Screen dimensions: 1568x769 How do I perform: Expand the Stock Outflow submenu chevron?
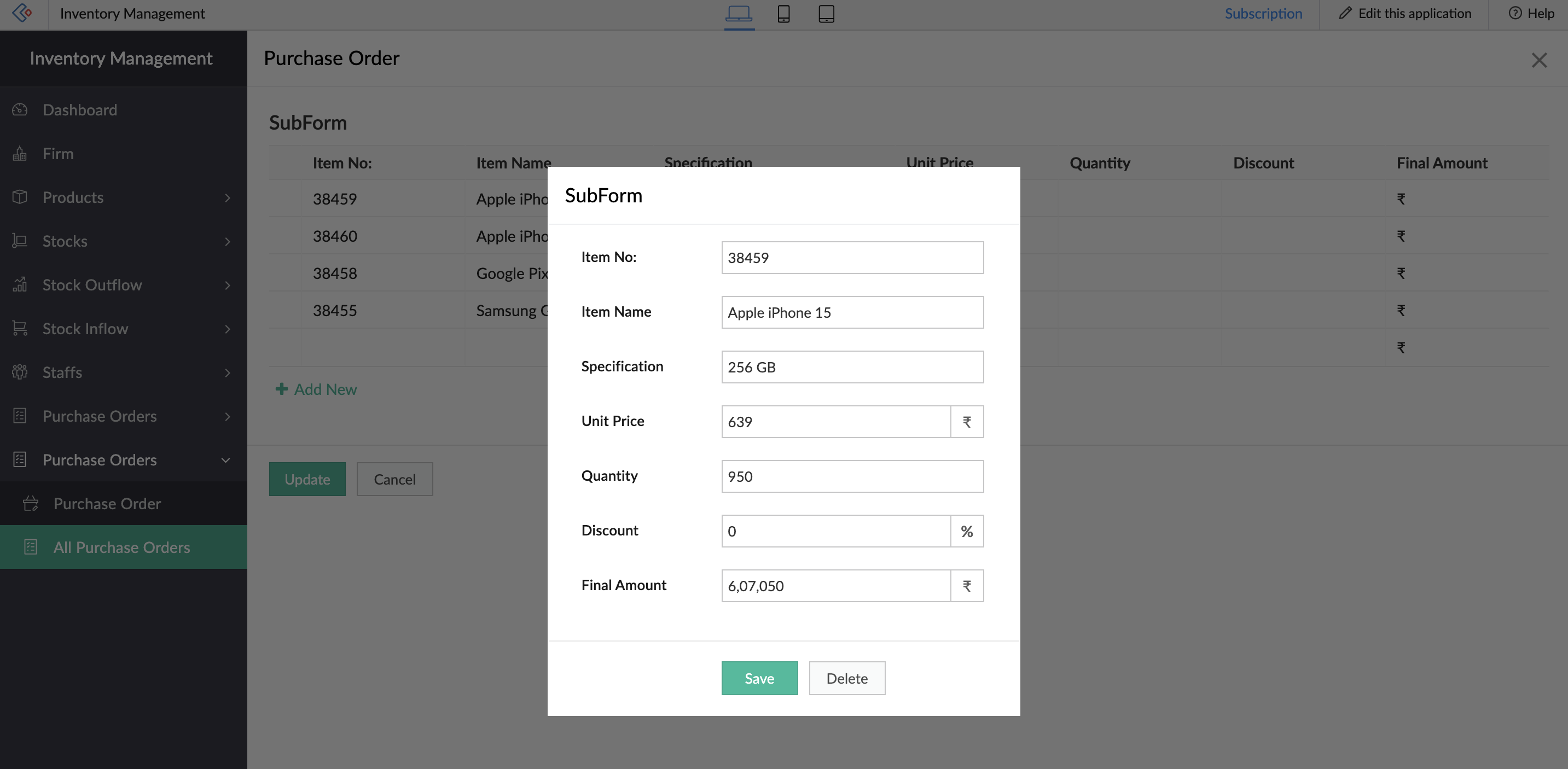[227, 286]
